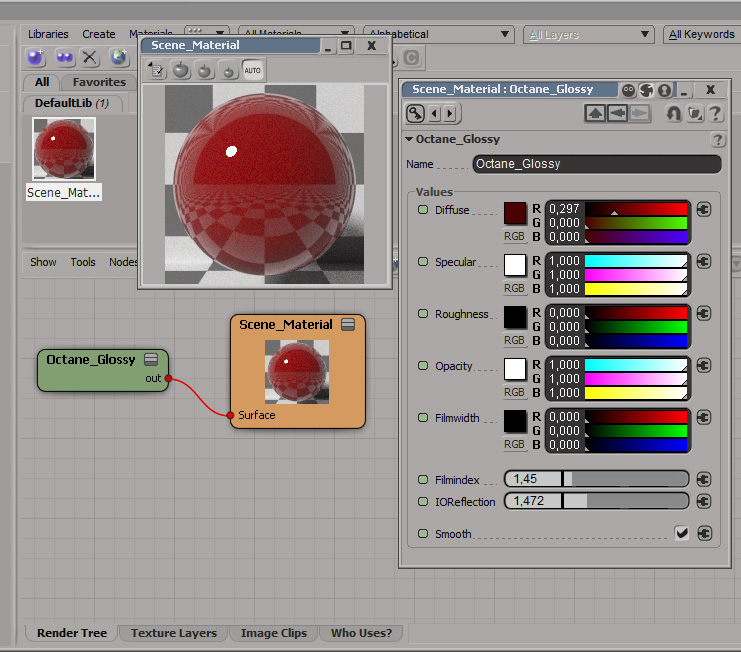Collapse the Octane_Glossy section

409,139
